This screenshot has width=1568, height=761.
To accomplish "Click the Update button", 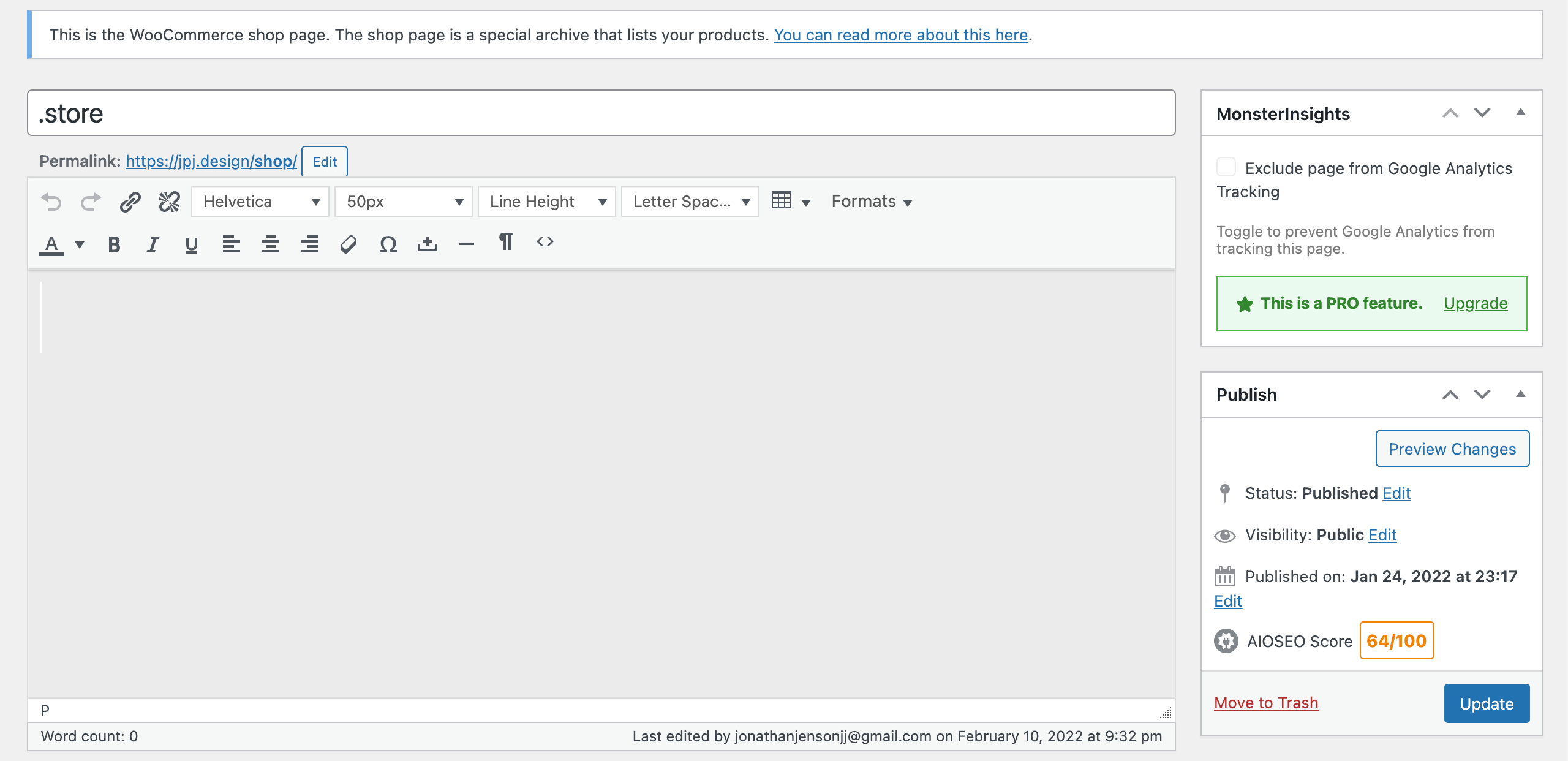I will click(x=1486, y=703).
